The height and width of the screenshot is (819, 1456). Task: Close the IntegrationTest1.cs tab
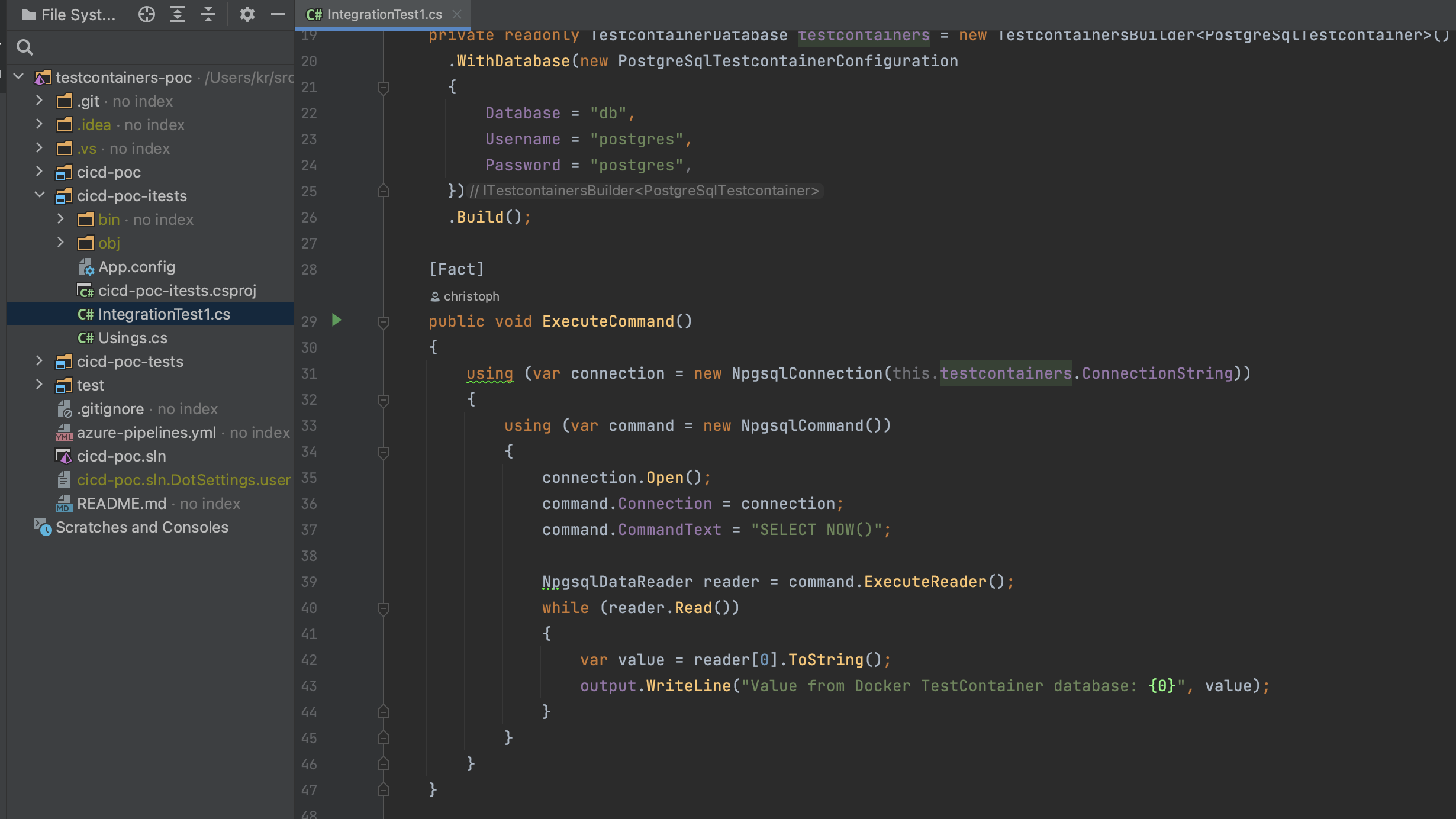point(457,14)
